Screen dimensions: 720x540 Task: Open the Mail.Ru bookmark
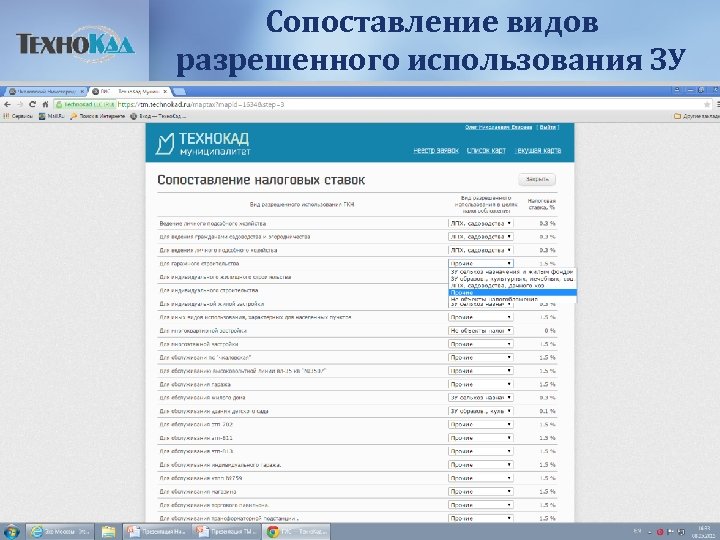coord(51,116)
